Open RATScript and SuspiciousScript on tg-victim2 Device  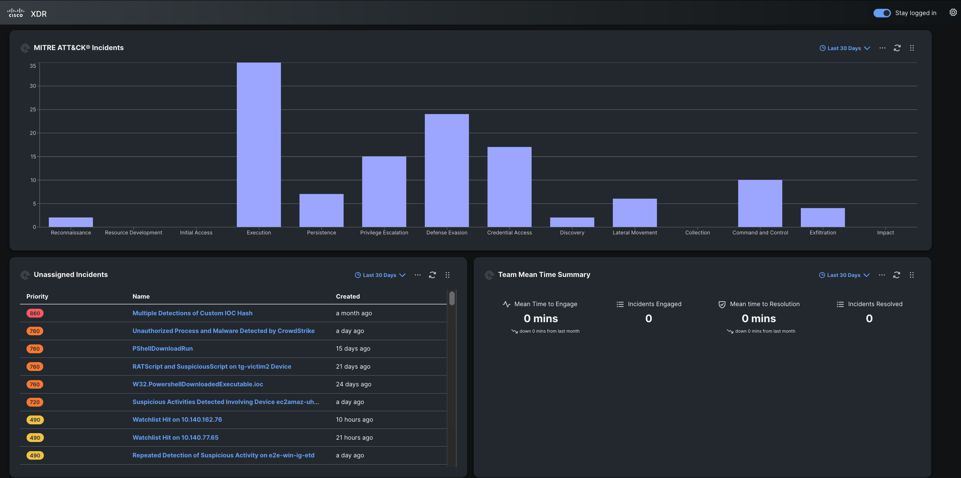pyautogui.click(x=212, y=366)
